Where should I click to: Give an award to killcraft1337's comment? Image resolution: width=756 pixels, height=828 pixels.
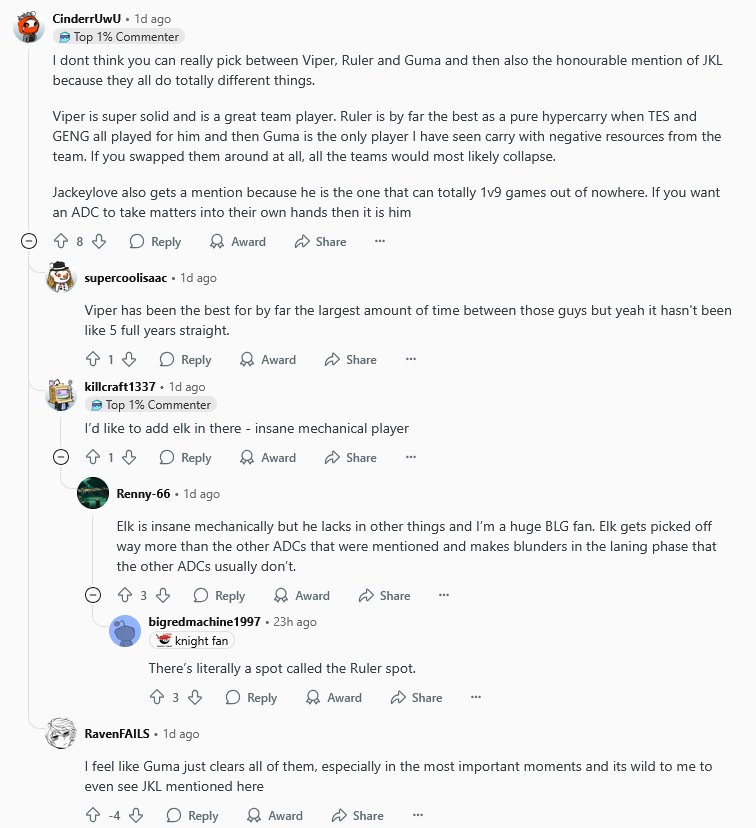[x=268, y=457]
